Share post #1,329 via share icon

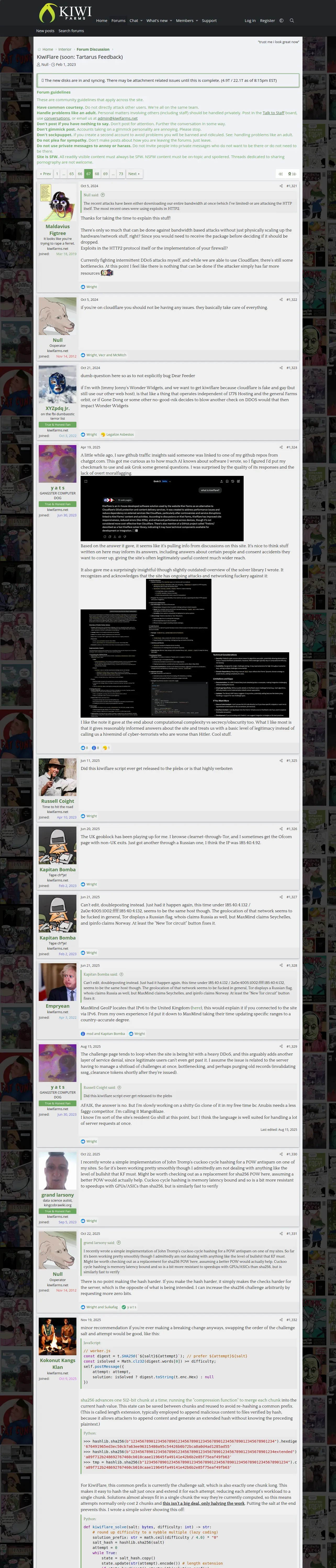(281, 1046)
